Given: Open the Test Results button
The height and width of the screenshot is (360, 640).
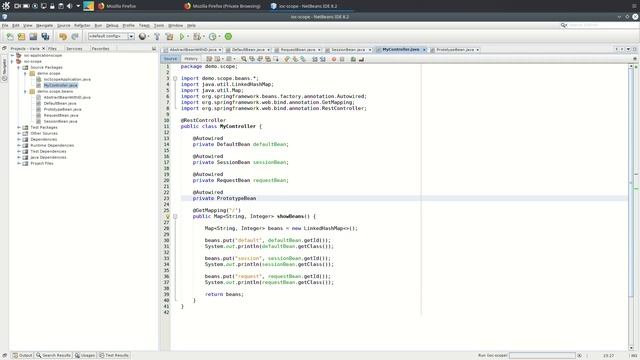Looking at the screenshot, I should [x=114, y=356].
